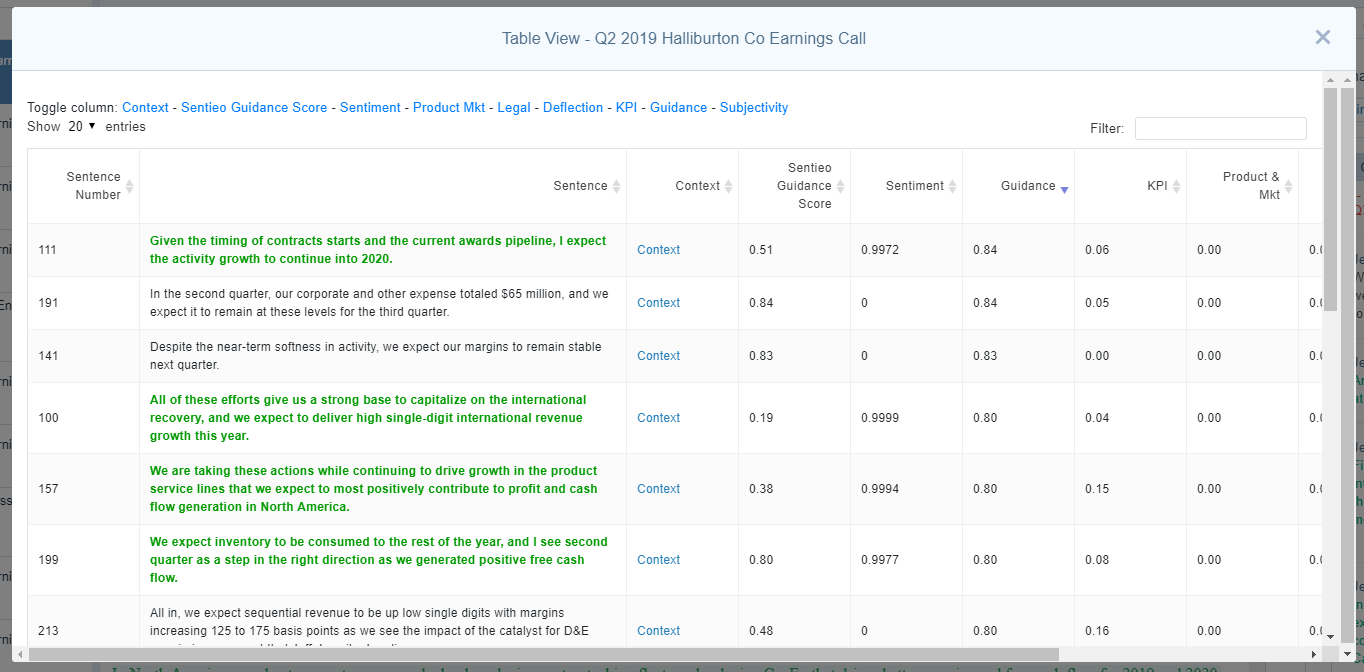Viewport: 1364px width, 672px height.
Task: Click Sentieo Guidance Score 0.38 in row 157
Action: [x=761, y=489]
